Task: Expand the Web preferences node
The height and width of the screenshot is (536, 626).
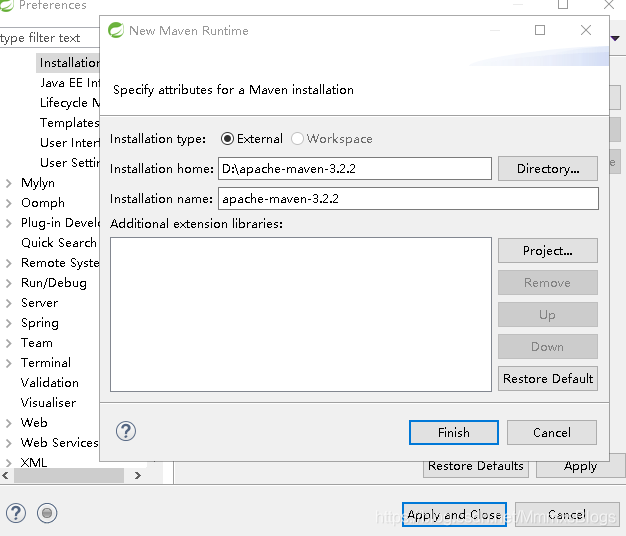Action: click(9, 423)
